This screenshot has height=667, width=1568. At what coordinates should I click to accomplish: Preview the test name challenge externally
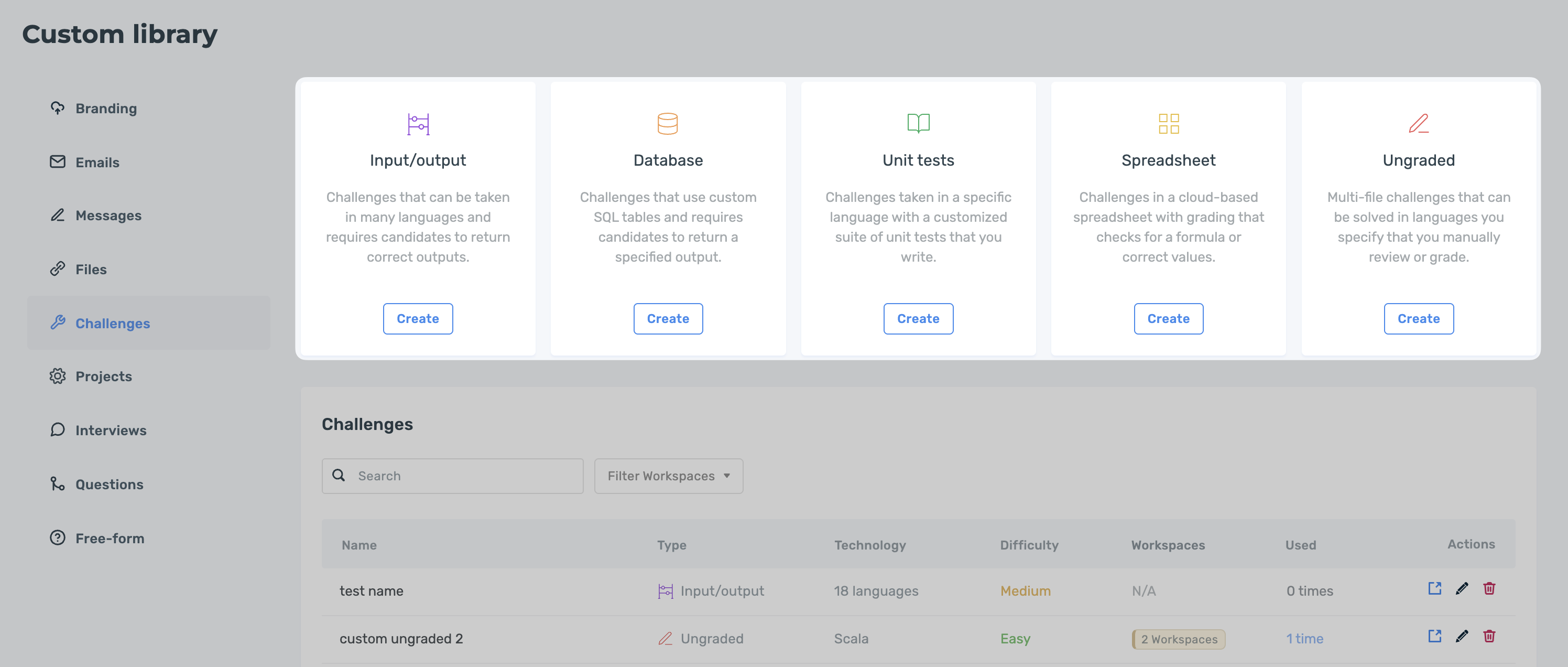pos(1435,588)
